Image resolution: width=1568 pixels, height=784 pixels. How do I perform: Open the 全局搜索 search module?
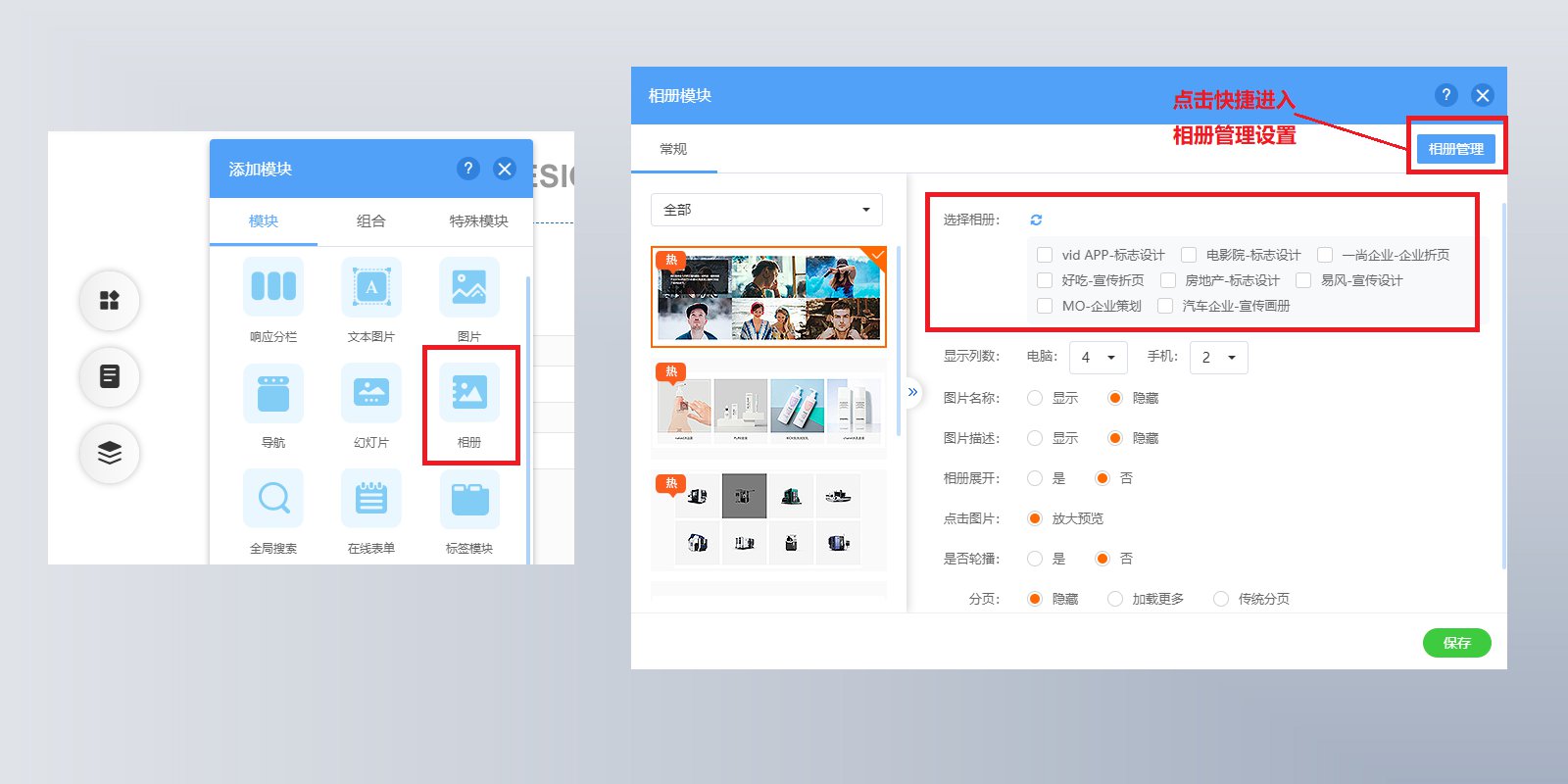273,499
